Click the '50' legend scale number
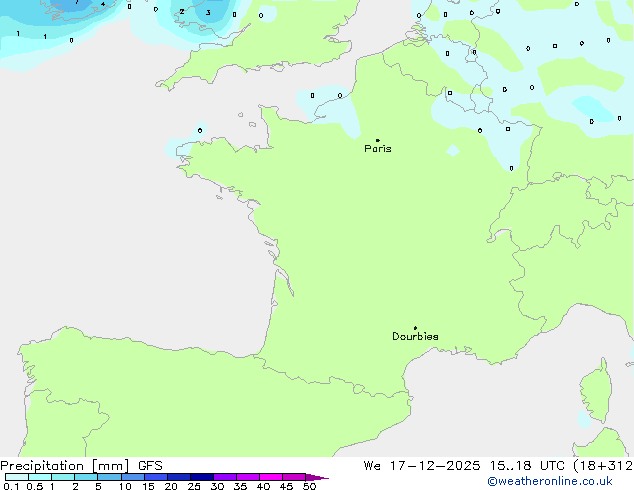The width and height of the screenshot is (634, 490). point(309,486)
